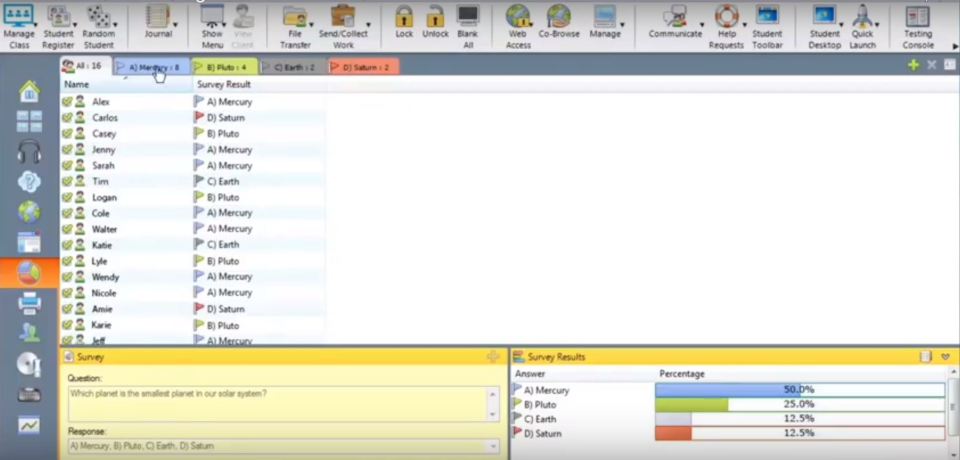Click the faded plus icon in Survey header

coord(493,356)
